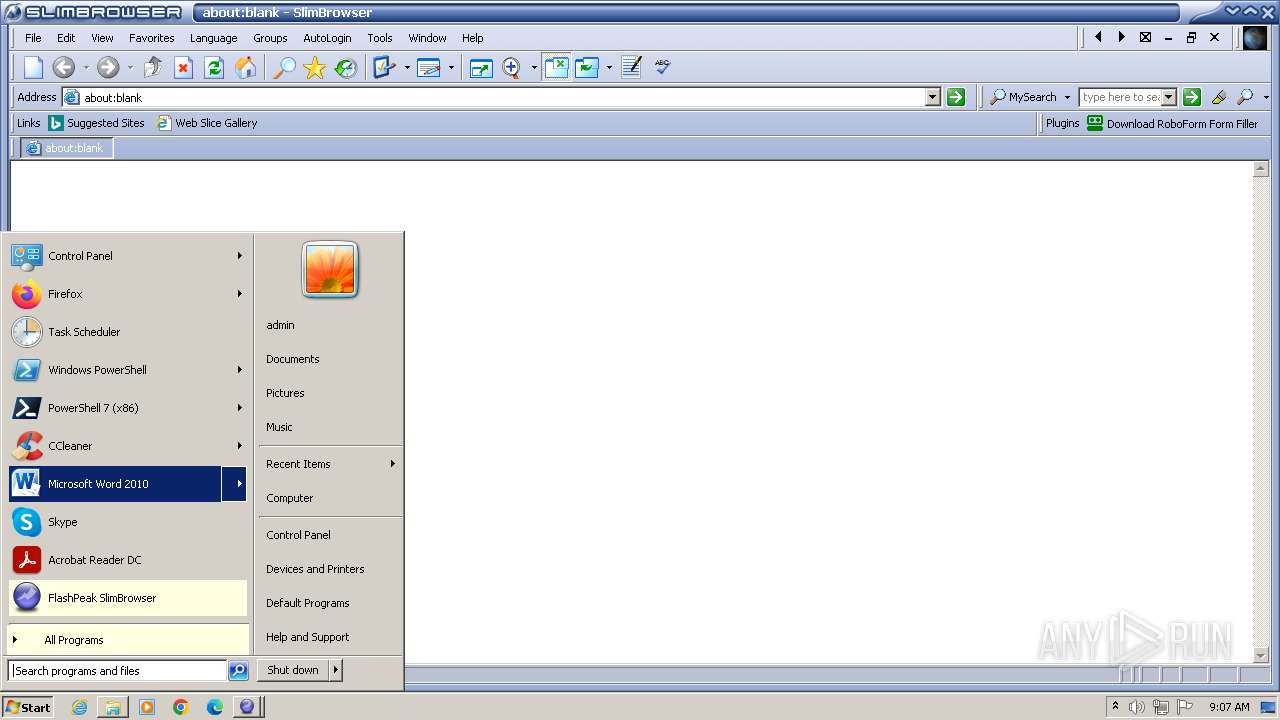
Task: Open Acrobat Reader DC from Start menu
Action: pyautogui.click(x=127, y=560)
